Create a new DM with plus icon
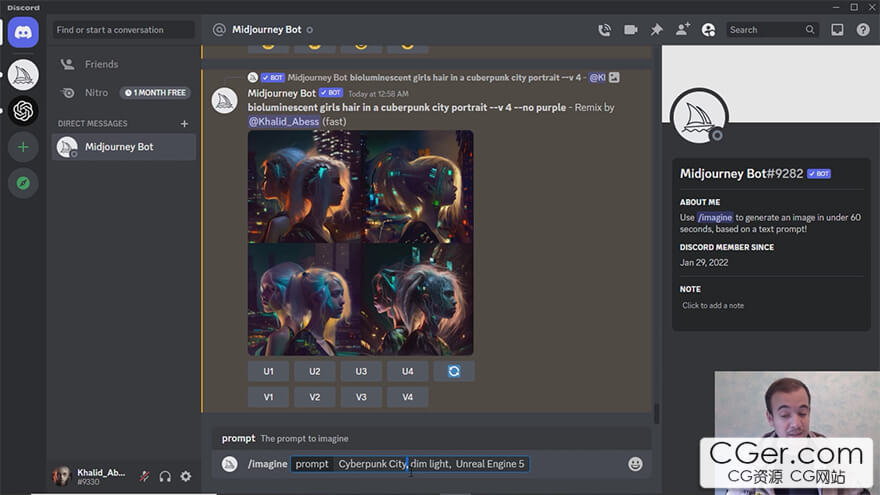This screenshot has width=880, height=495. click(184, 123)
